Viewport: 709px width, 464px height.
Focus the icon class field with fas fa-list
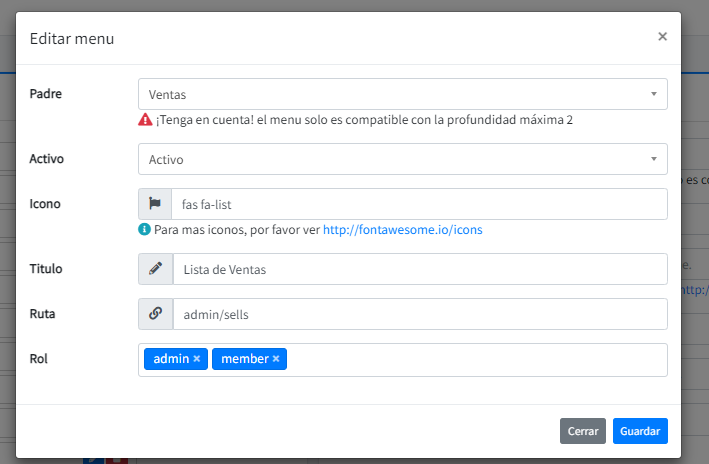click(419, 204)
